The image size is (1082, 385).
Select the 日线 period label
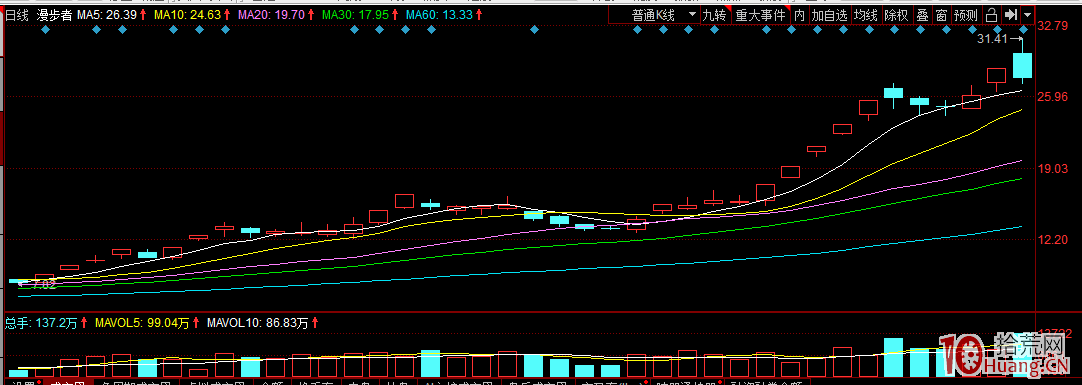(16, 14)
